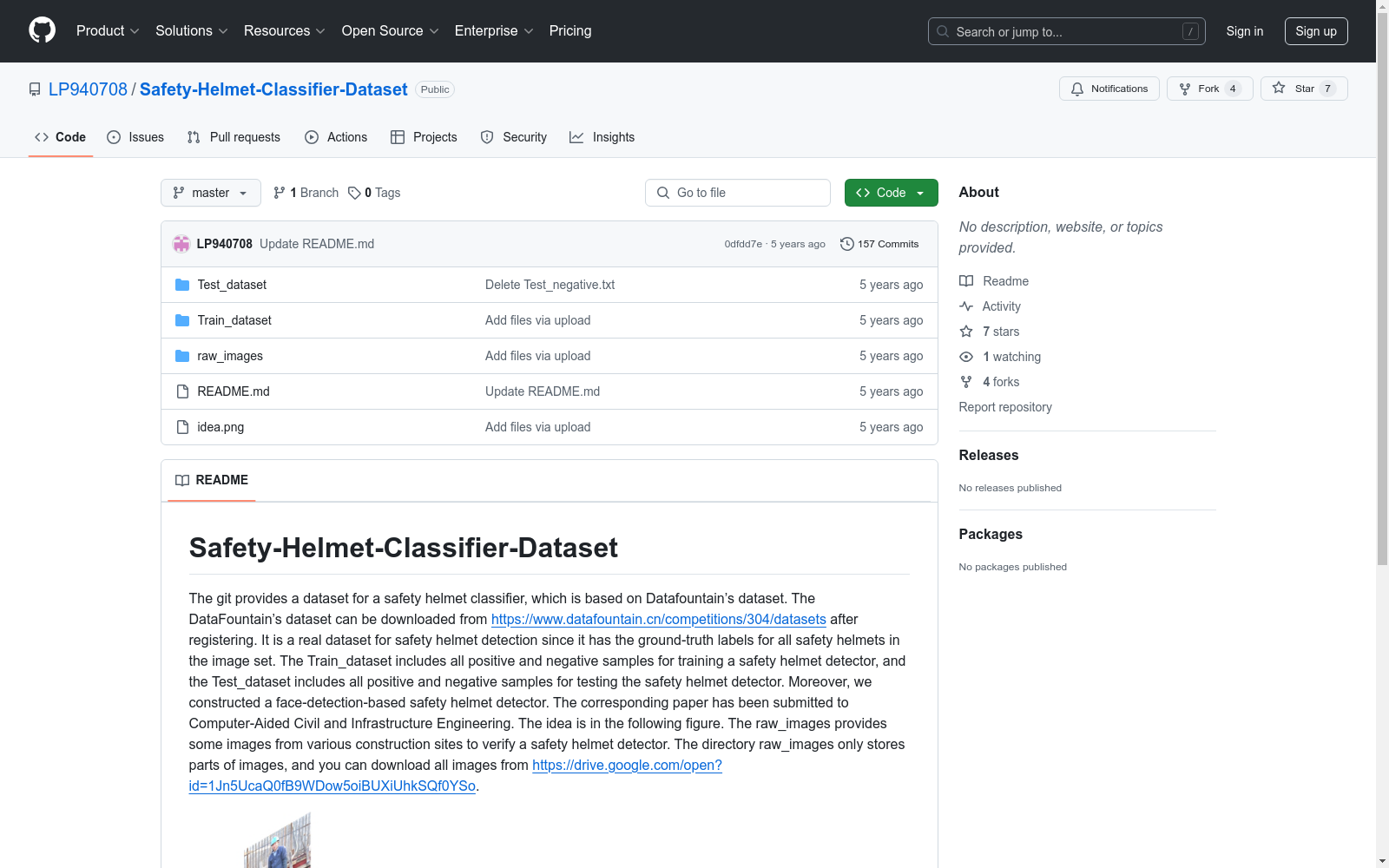The height and width of the screenshot is (868, 1389).
Task: Switch to the Pull requests tab
Action: click(x=234, y=137)
